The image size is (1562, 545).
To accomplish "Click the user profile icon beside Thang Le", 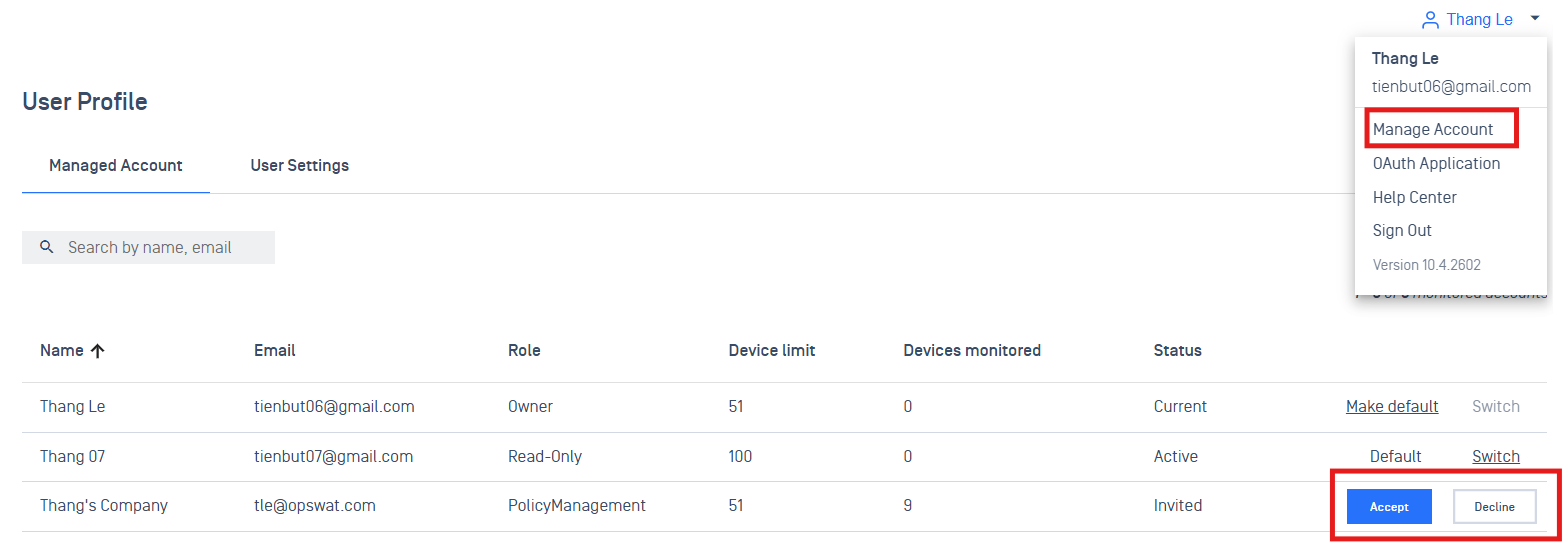I will pyautogui.click(x=1431, y=20).
